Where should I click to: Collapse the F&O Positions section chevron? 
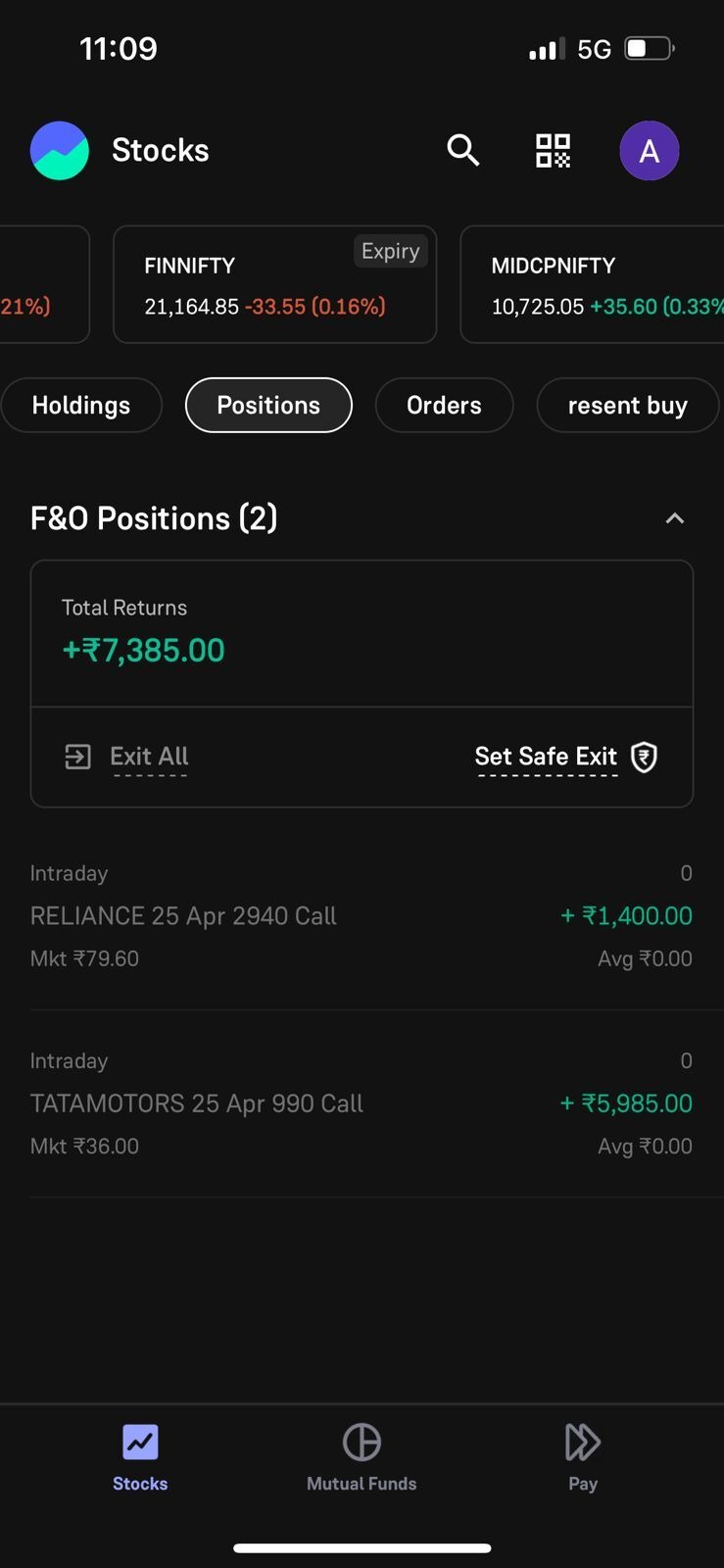[674, 518]
